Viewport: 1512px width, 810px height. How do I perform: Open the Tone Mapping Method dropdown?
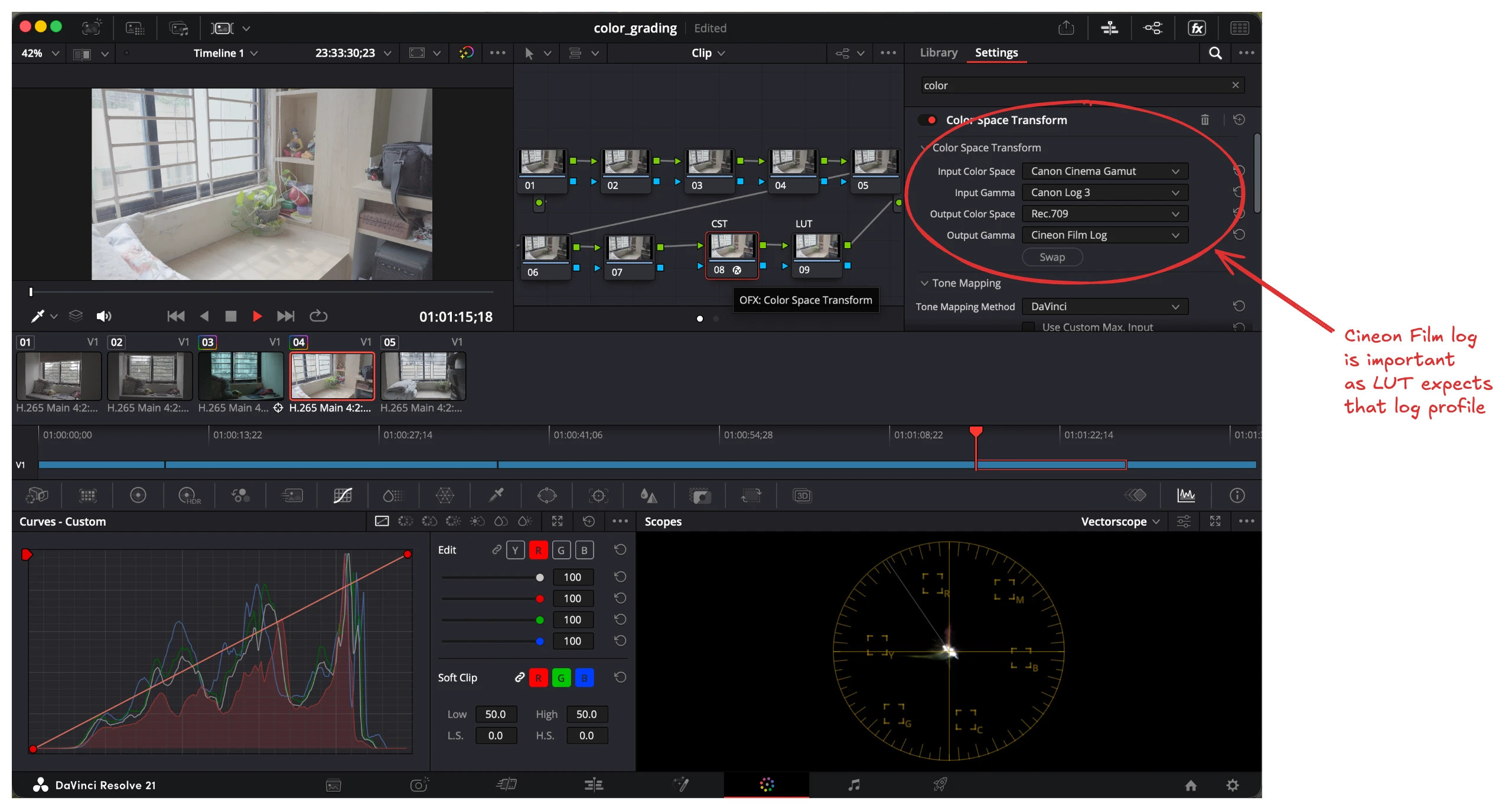click(x=1104, y=307)
